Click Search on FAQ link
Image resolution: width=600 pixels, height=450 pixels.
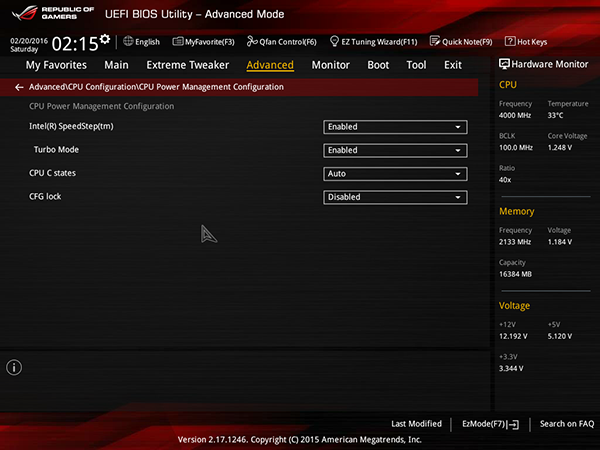(x=567, y=424)
